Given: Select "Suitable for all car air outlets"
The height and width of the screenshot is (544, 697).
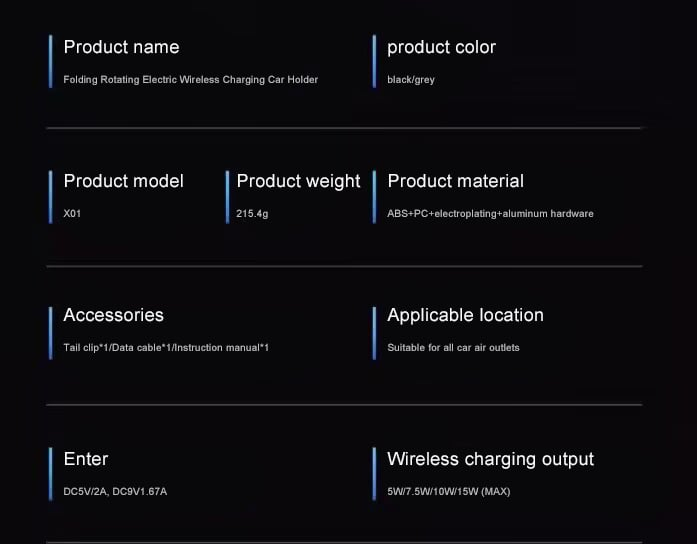Looking at the screenshot, I should (x=453, y=348).
